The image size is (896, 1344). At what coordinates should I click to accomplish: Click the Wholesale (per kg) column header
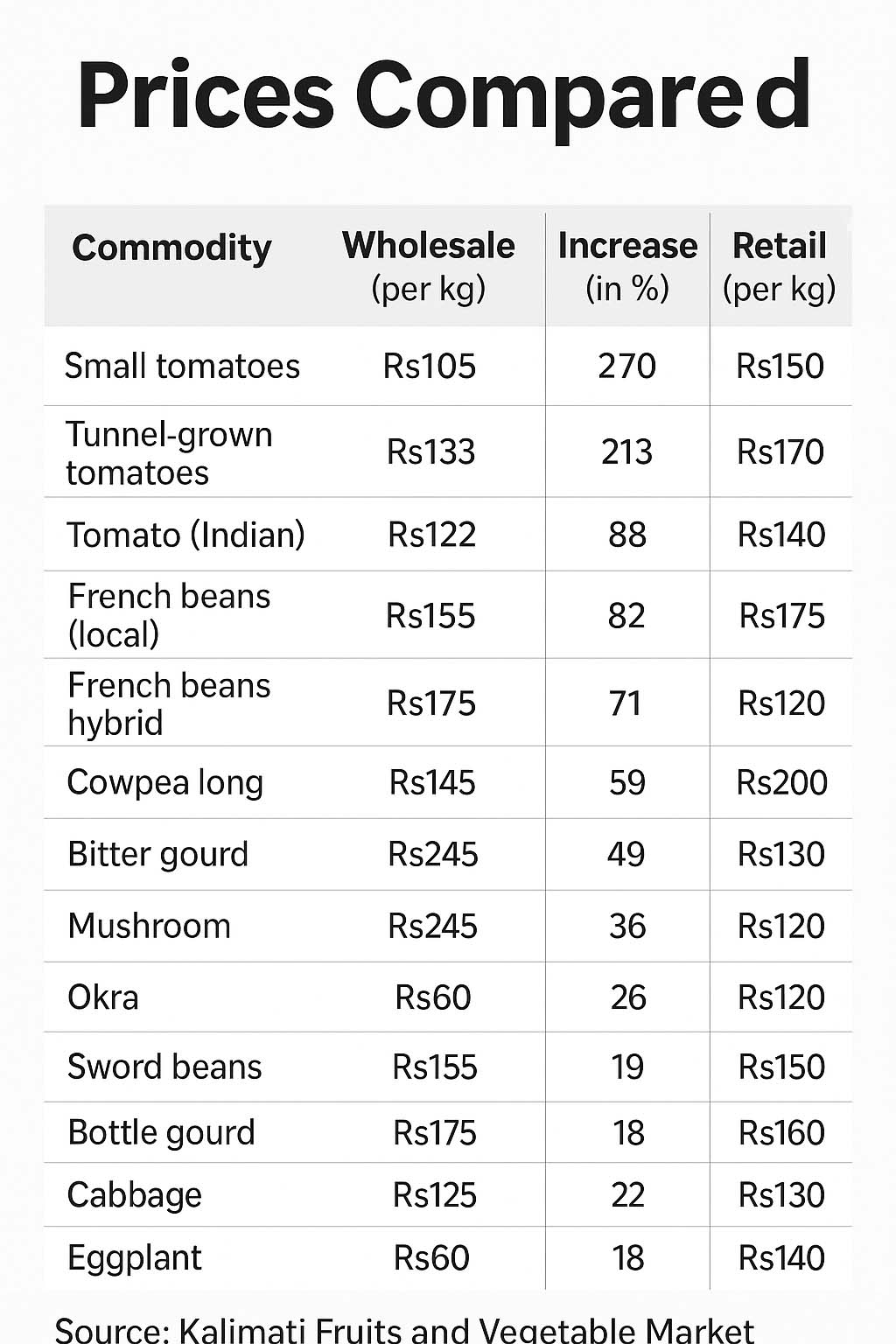pos(429,266)
